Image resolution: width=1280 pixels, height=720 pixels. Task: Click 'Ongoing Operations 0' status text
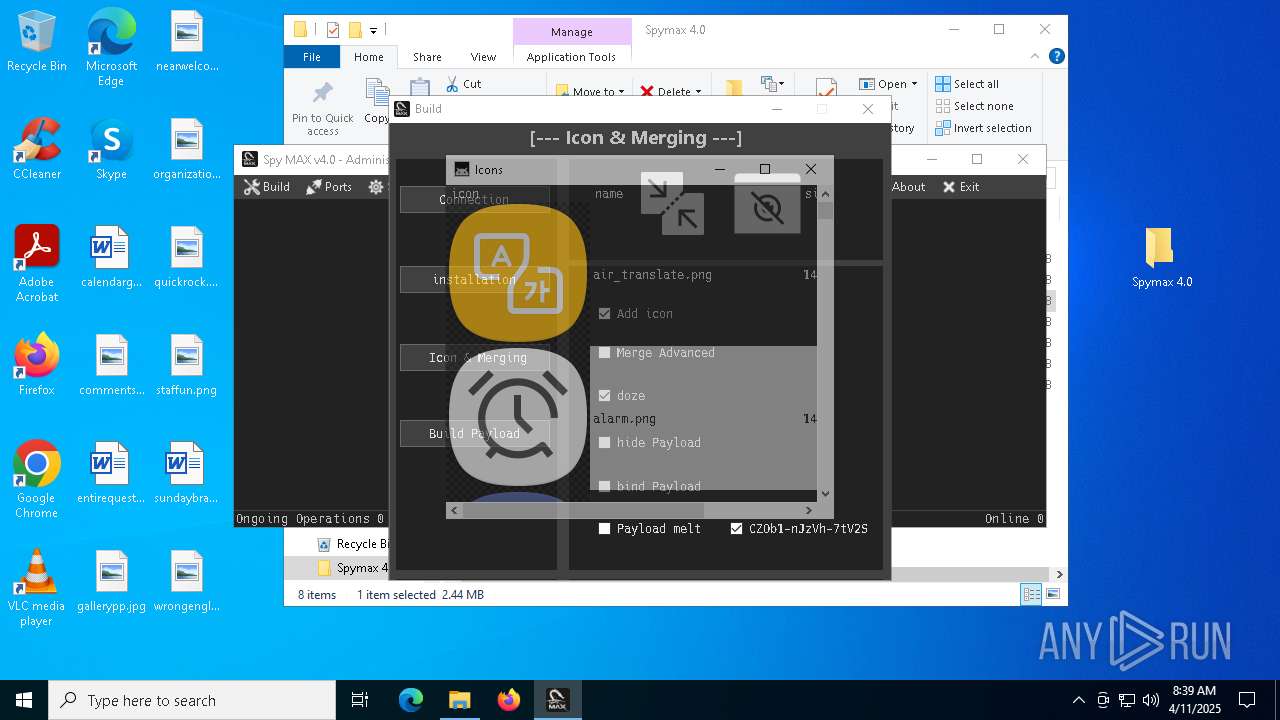coord(310,518)
